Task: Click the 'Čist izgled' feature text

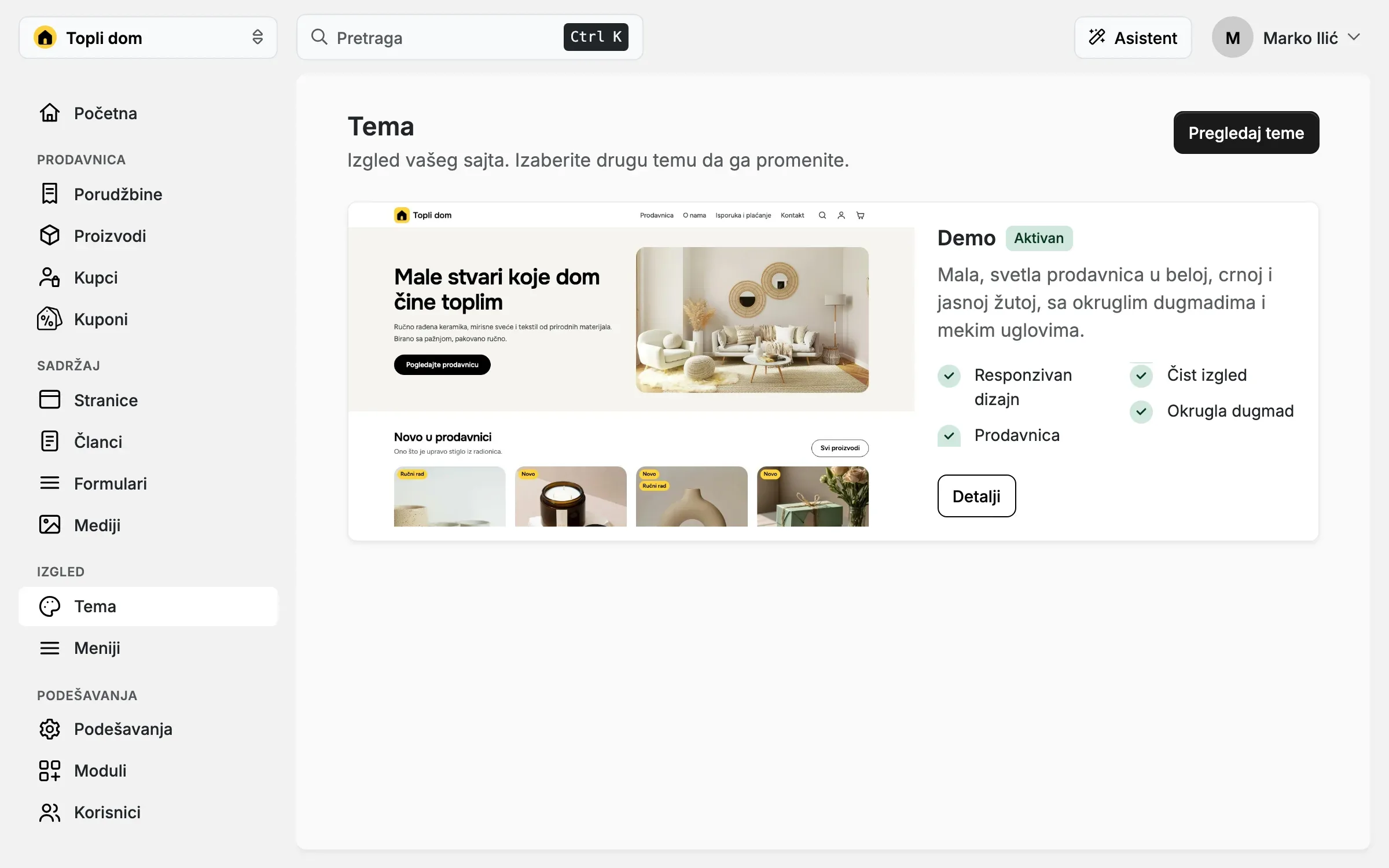Action: point(1207,375)
